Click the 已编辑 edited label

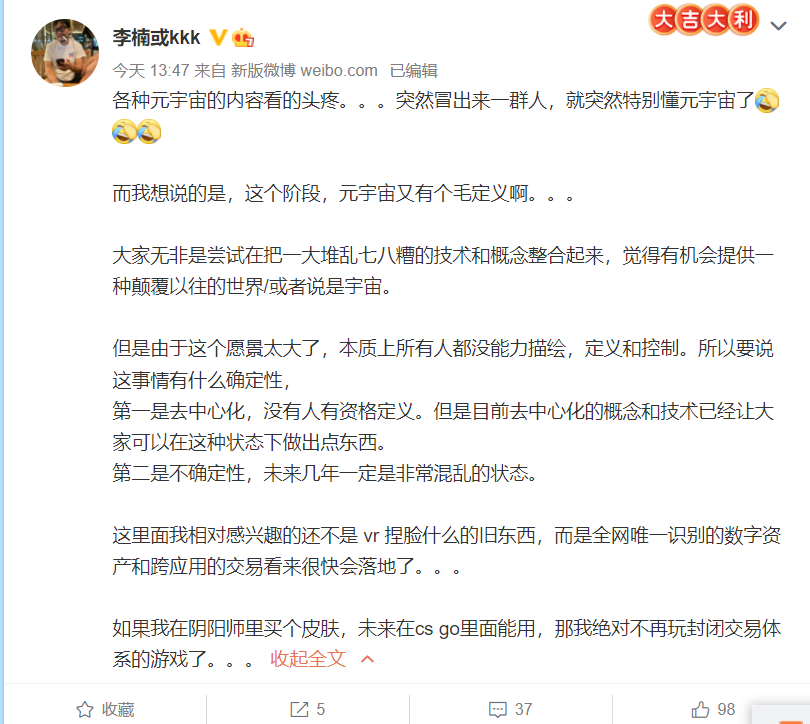tap(413, 70)
